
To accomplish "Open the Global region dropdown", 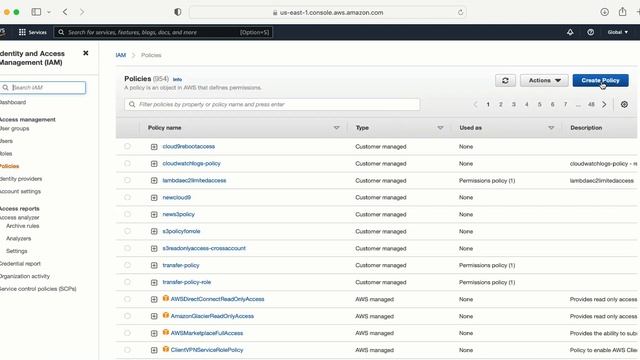I will 618,32.
